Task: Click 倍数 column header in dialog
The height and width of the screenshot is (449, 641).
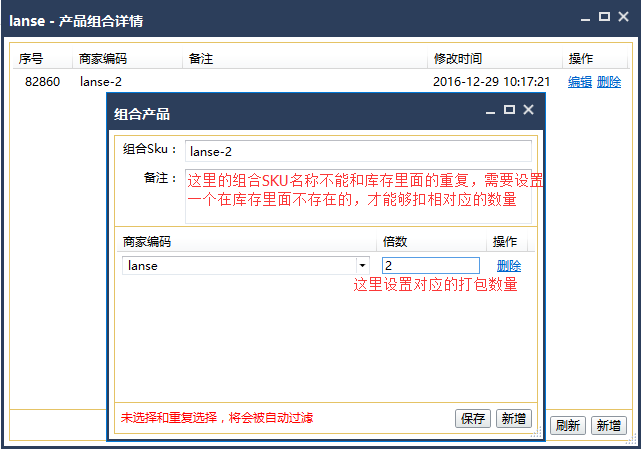Action: pos(431,242)
